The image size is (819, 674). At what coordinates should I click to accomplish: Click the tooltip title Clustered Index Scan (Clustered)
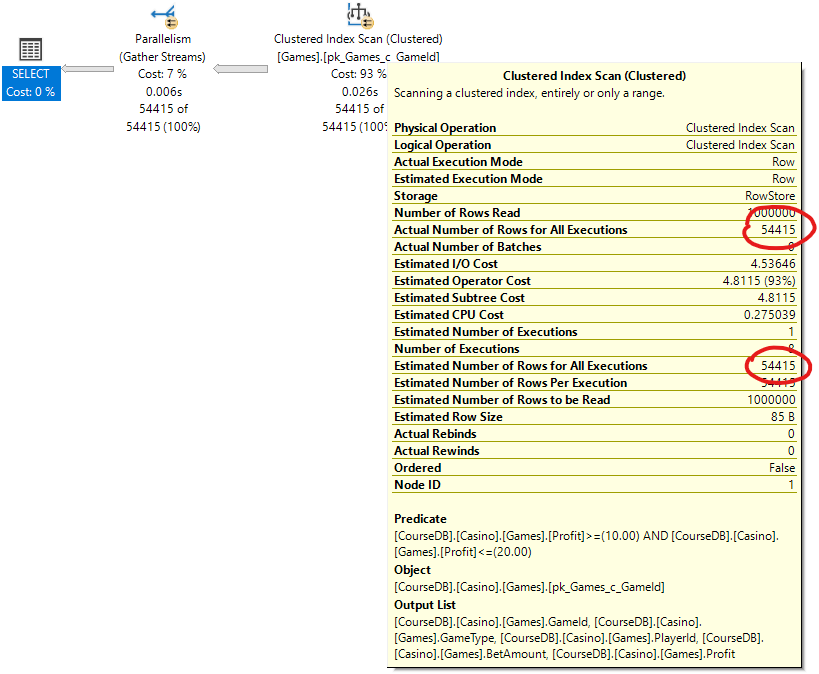tap(594, 76)
